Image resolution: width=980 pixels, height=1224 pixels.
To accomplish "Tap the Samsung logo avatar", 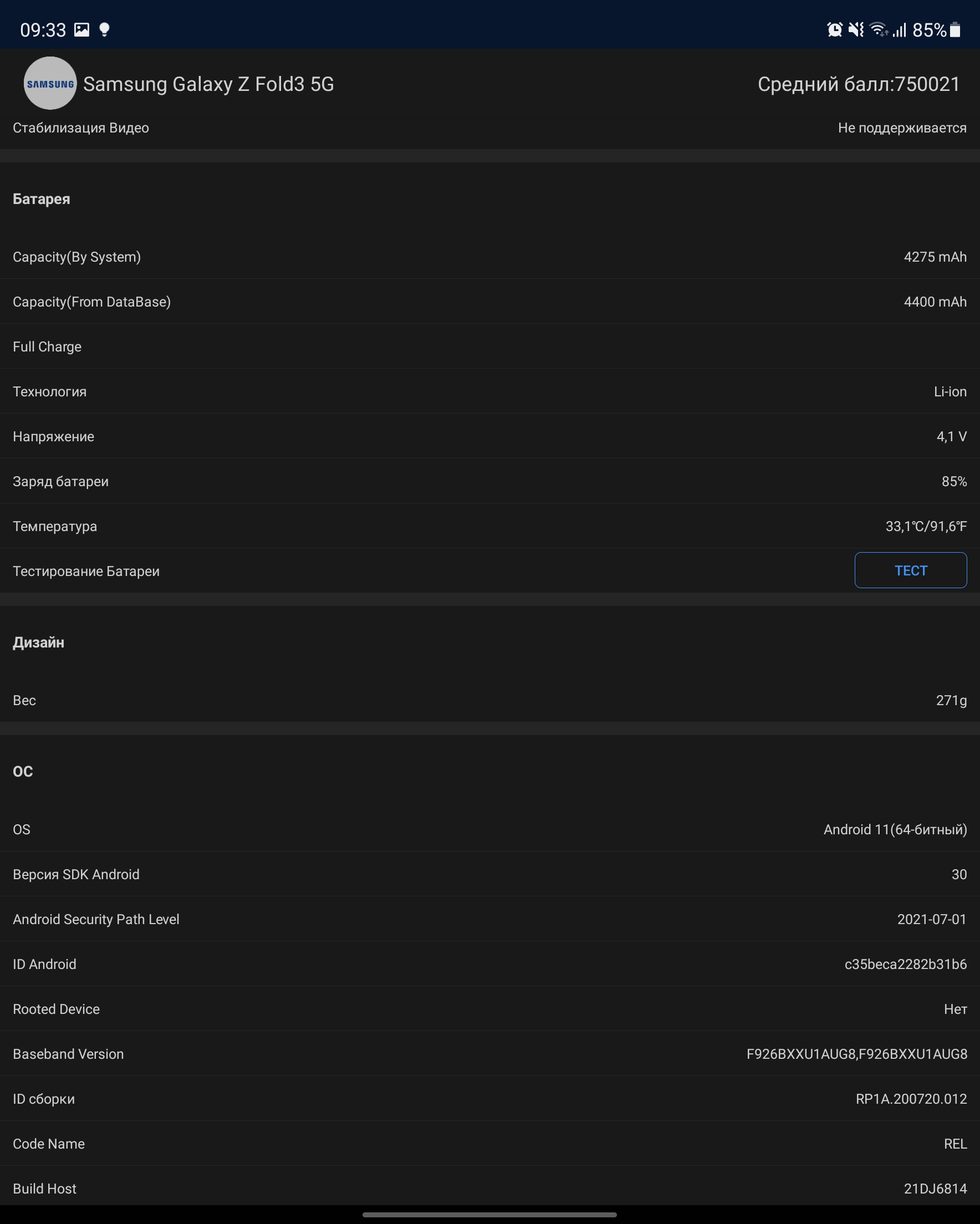I will tap(50, 84).
